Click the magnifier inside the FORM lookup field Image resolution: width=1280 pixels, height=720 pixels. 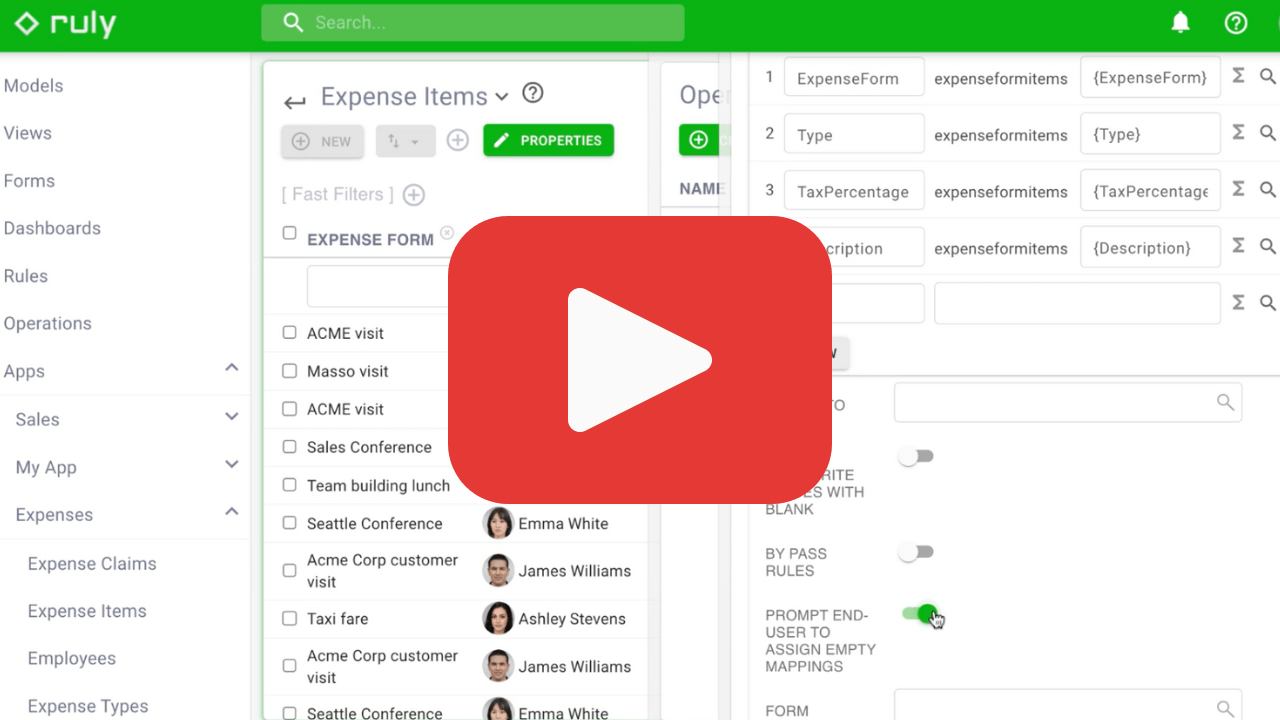click(1225, 709)
